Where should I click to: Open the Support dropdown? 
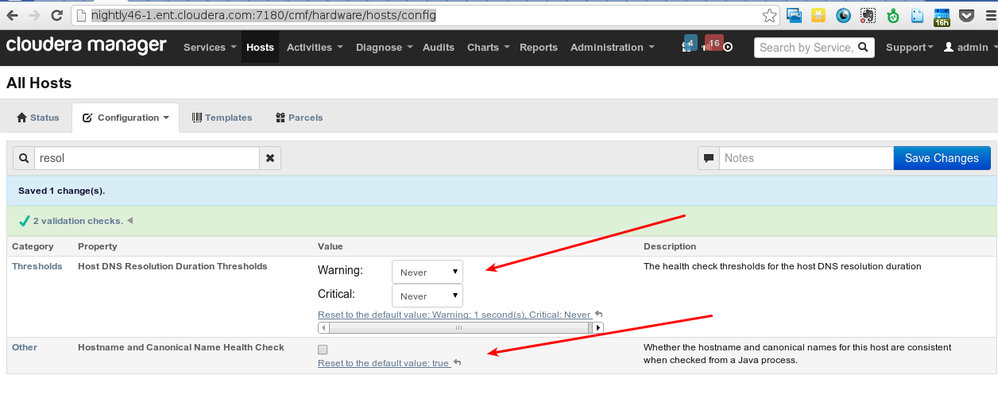910,47
